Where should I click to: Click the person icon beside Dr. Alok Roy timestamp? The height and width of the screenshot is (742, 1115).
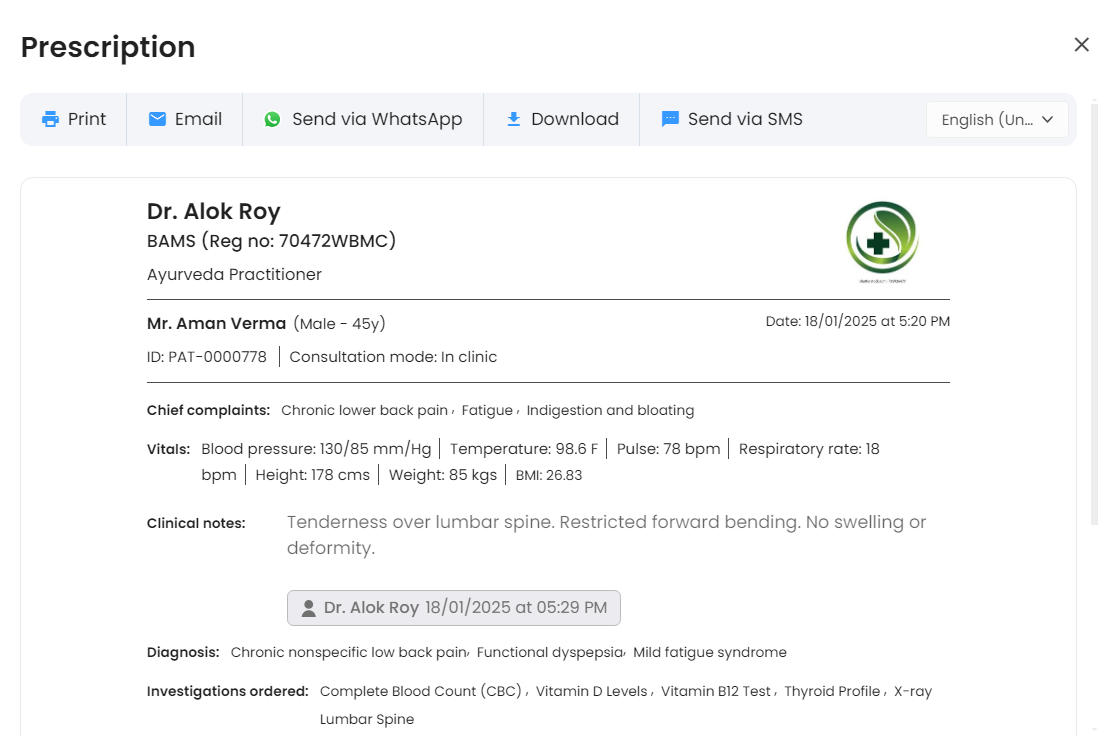pos(309,608)
